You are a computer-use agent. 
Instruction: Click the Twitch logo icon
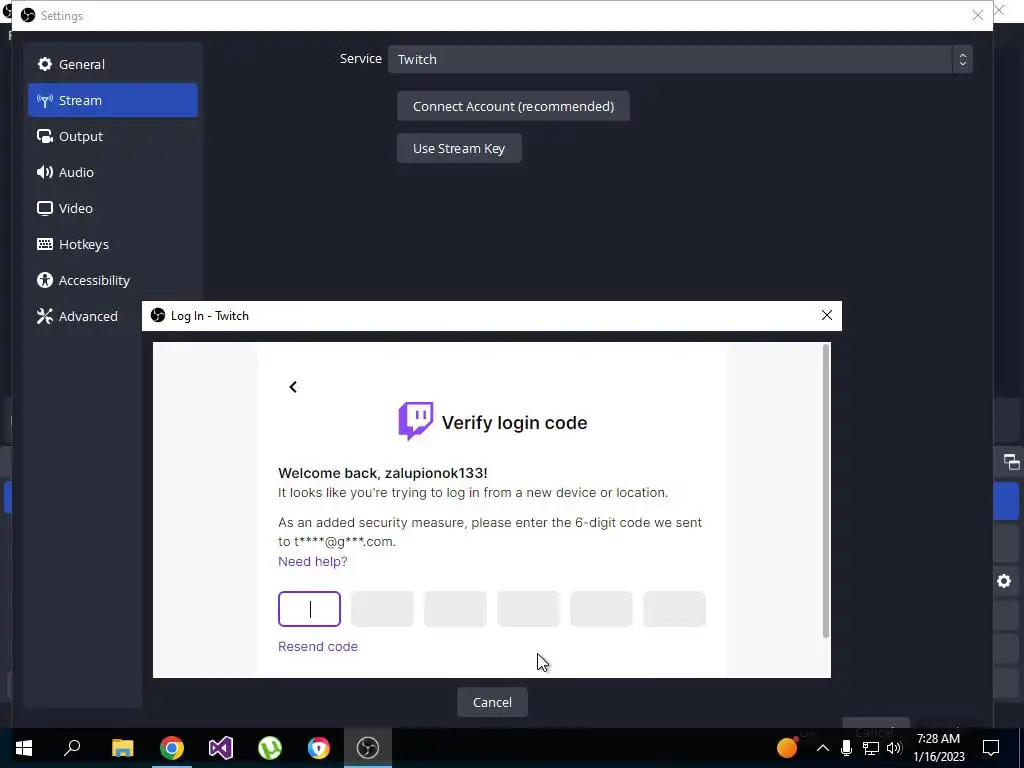(416, 421)
